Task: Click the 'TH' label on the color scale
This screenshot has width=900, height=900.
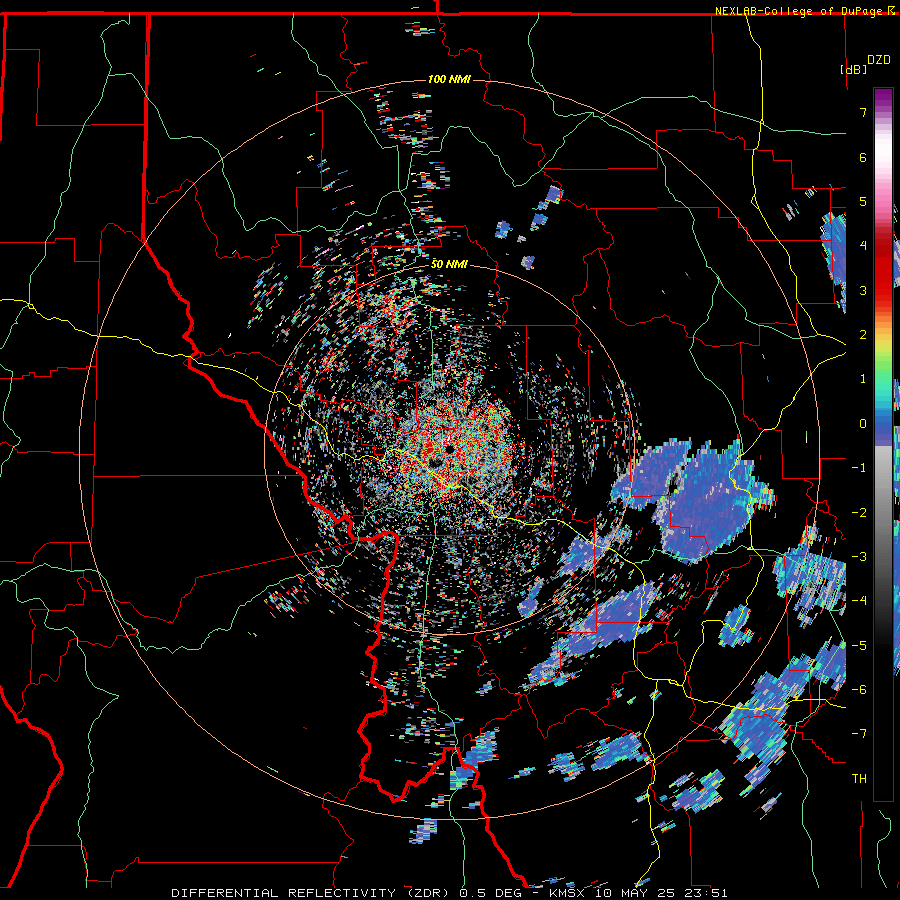Action: [859, 779]
